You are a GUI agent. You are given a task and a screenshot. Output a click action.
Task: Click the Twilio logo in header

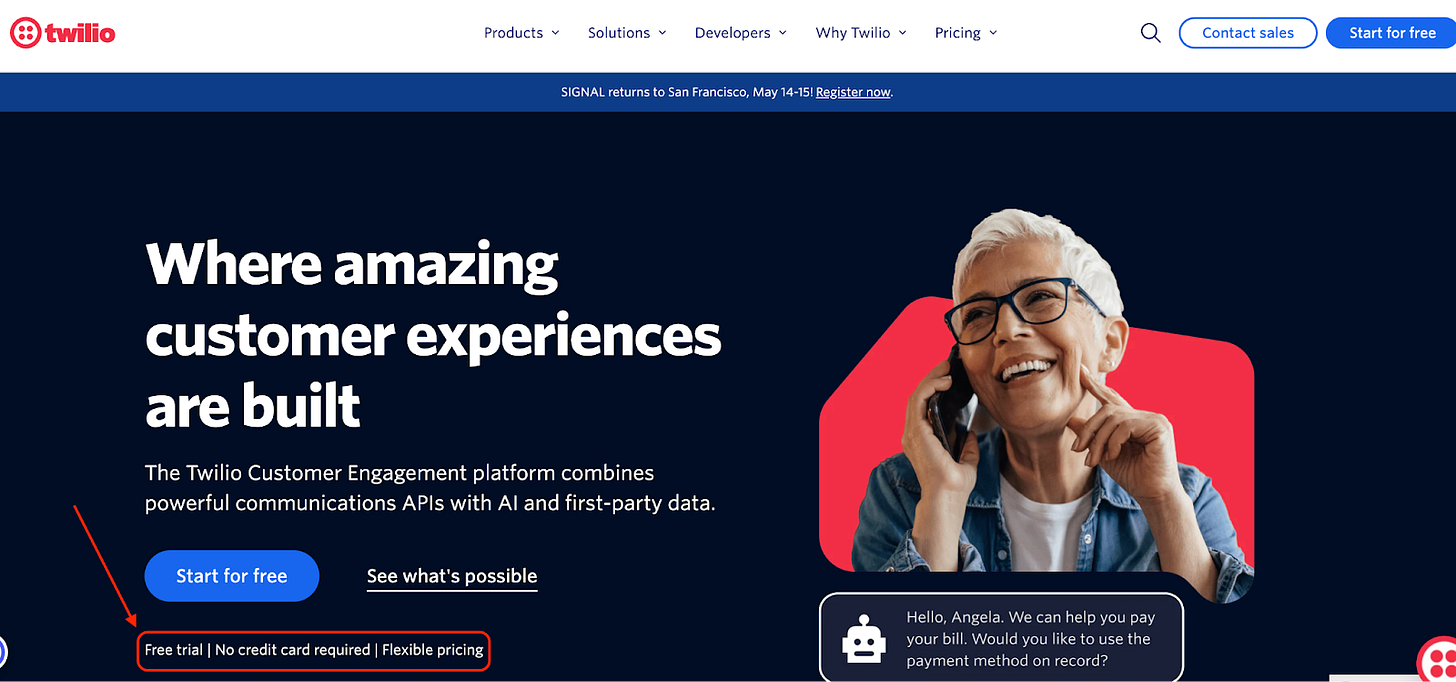(x=62, y=33)
